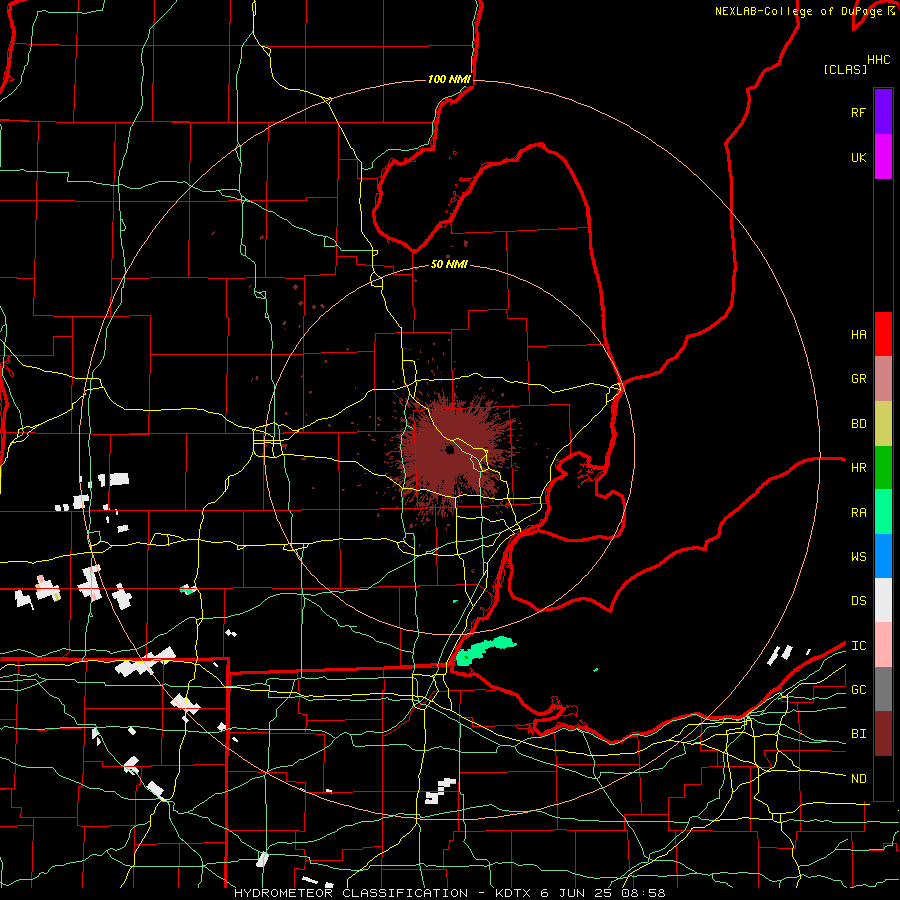Click the BI legend label text
This screenshot has height=900, width=900.
click(858, 734)
